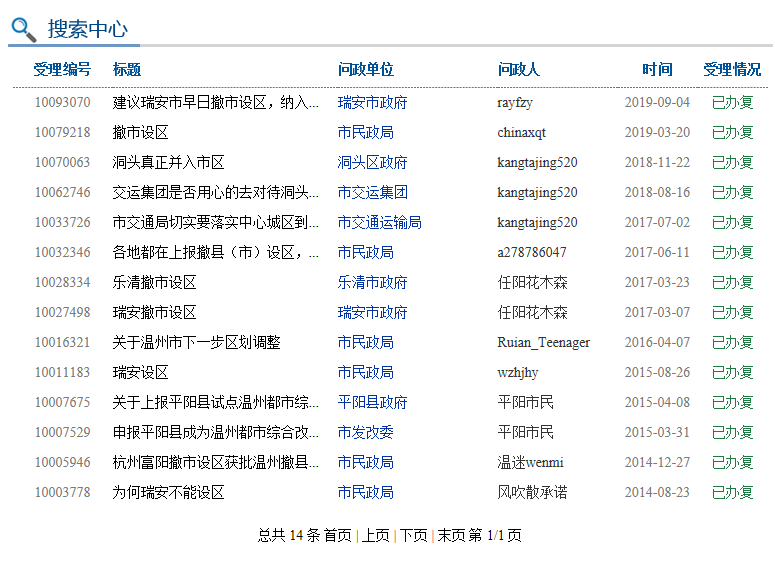Click the 问政单位 column header
775x571 pixels.
click(x=365, y=70)
